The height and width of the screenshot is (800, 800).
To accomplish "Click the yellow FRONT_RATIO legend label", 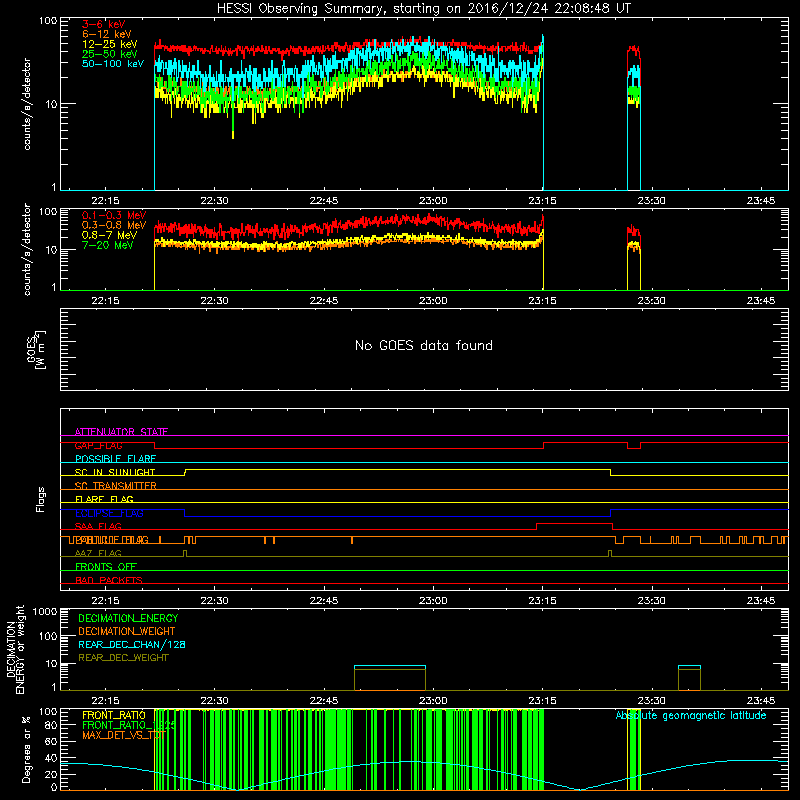I will (114, 715).
